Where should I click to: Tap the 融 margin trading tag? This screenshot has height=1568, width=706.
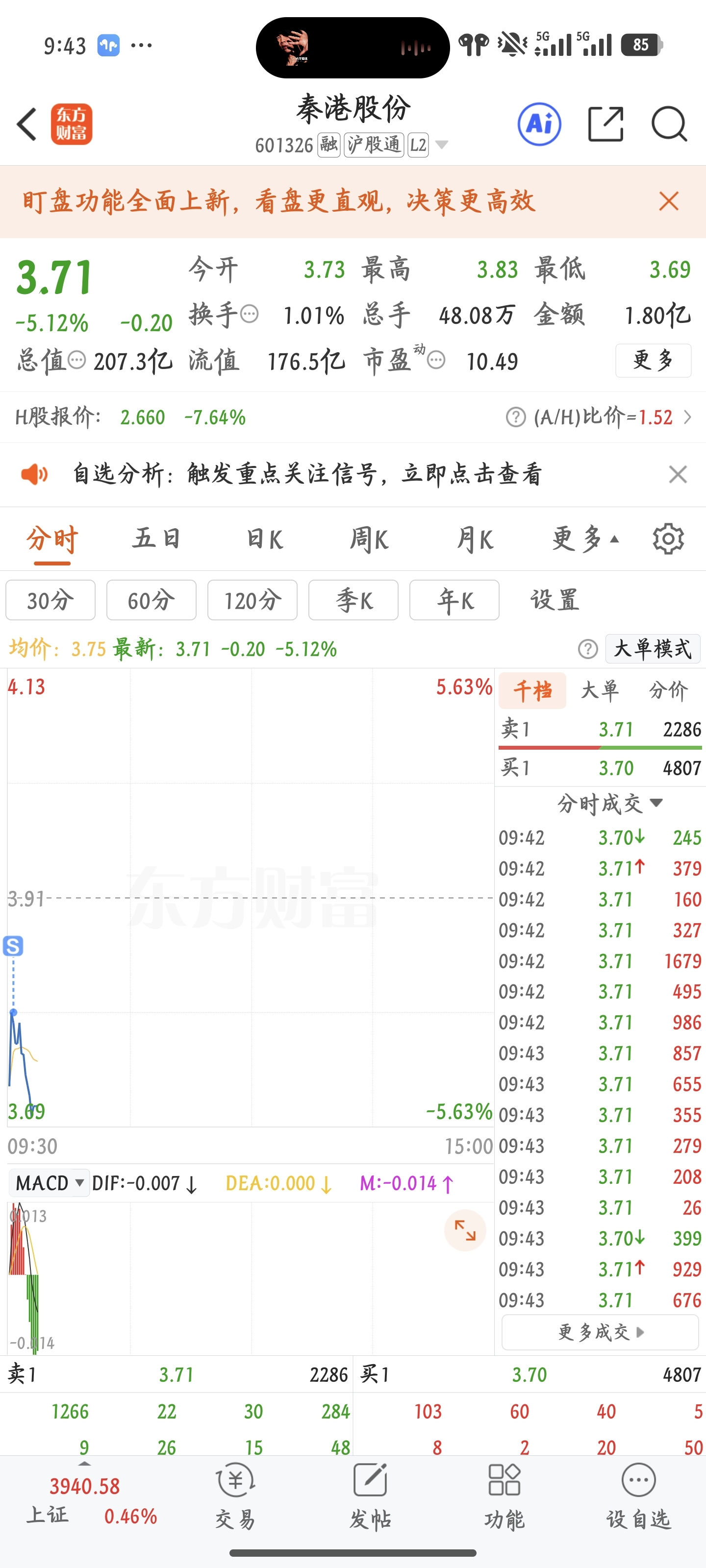(329, 145)
